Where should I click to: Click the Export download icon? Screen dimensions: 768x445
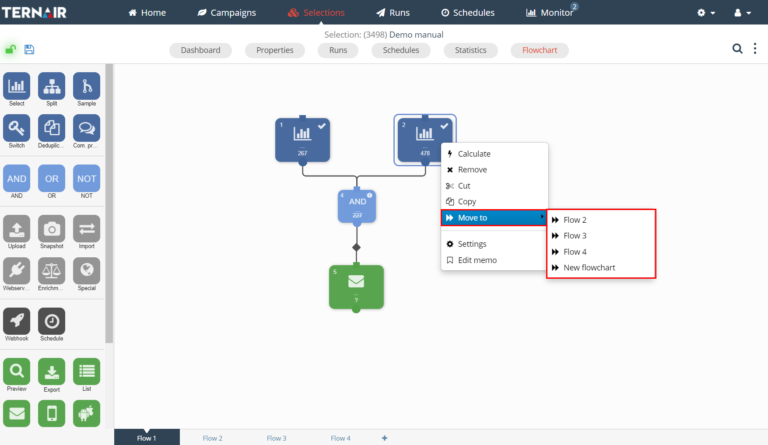pos(51,372)
